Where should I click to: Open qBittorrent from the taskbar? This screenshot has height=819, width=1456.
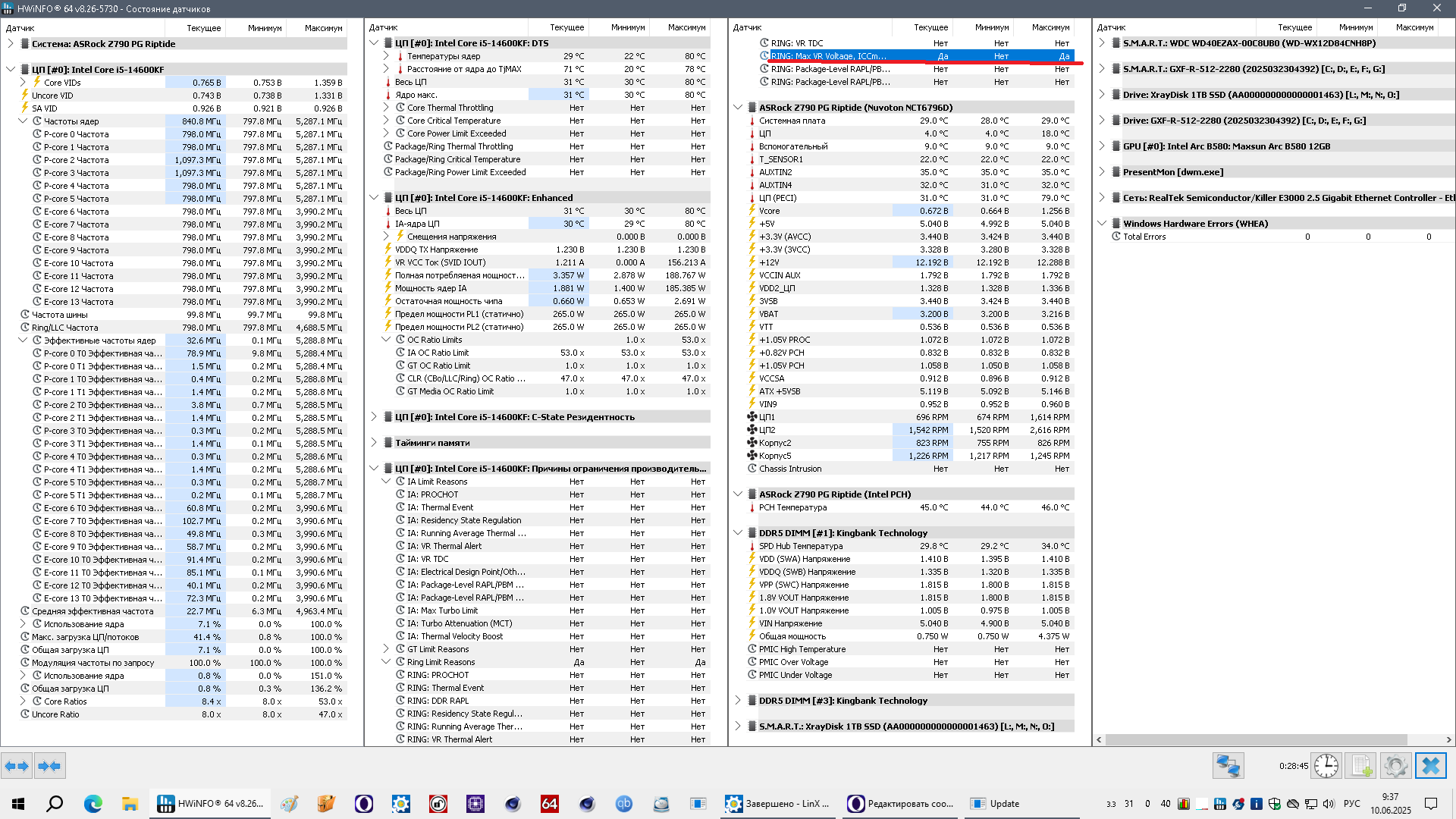(x=623, y=804)
